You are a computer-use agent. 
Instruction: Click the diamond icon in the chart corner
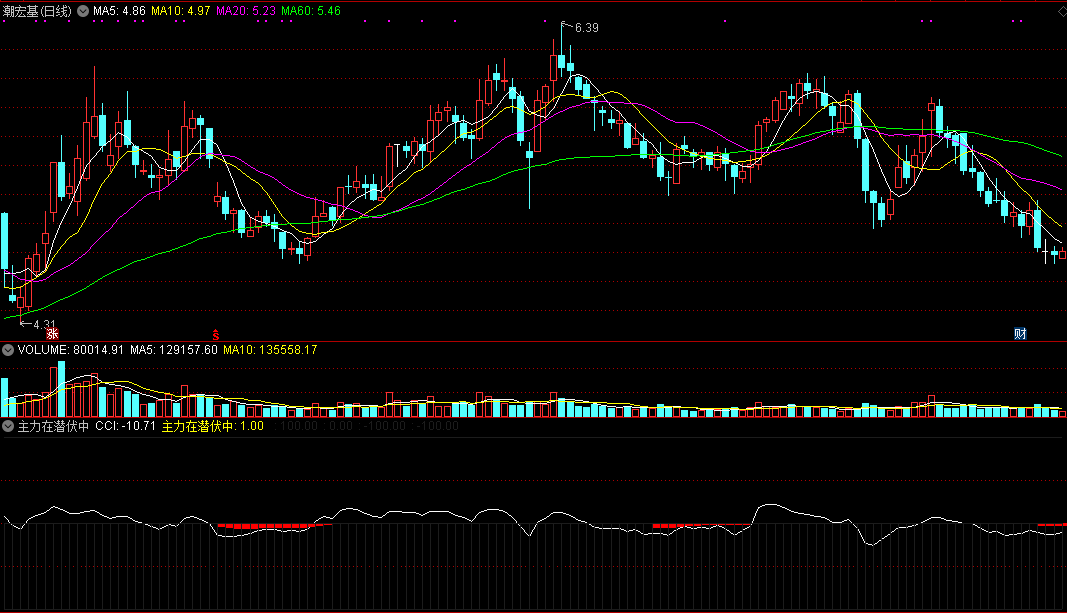point(1061,12)
